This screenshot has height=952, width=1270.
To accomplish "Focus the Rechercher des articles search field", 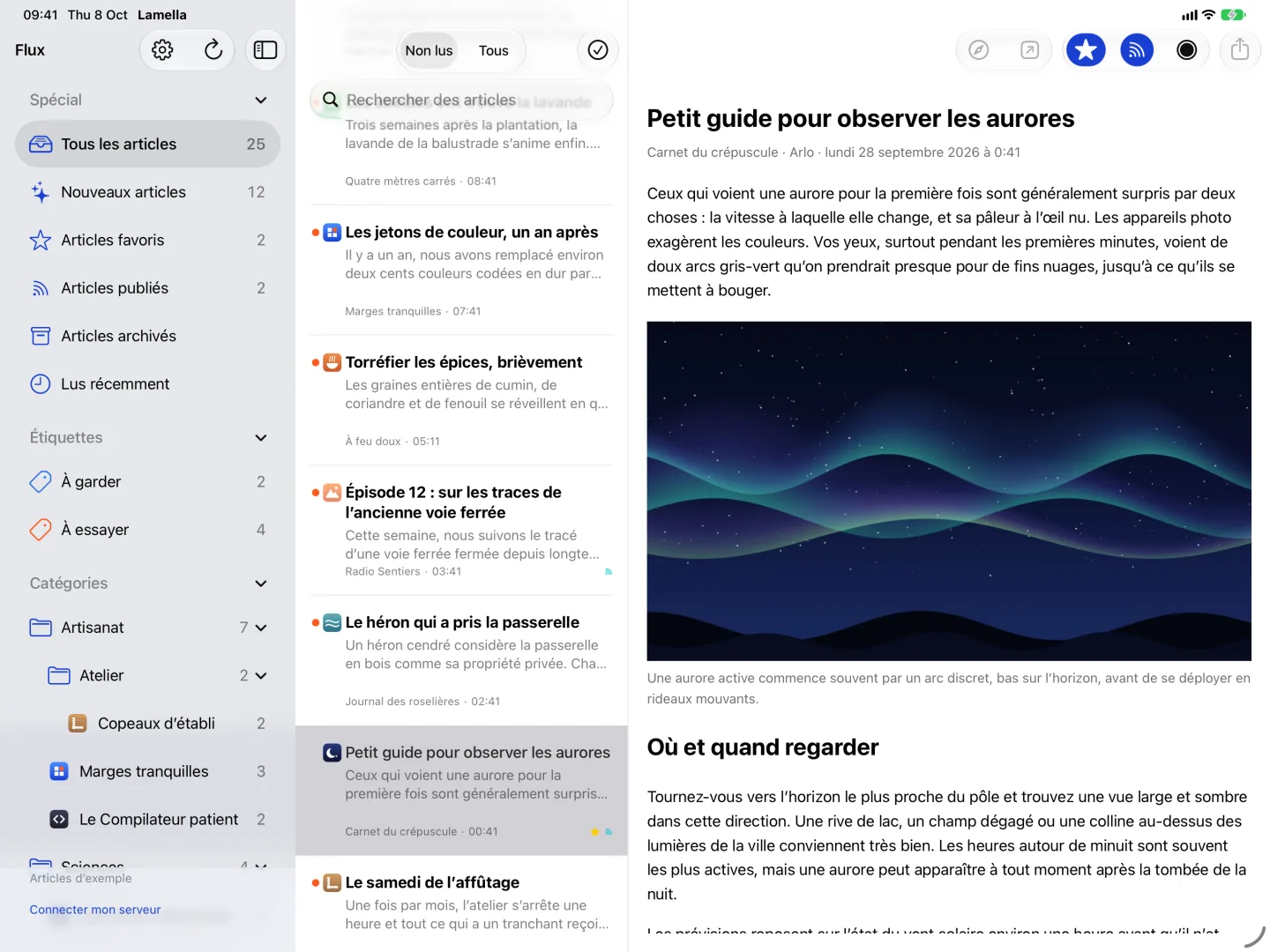I will (462, 100).
